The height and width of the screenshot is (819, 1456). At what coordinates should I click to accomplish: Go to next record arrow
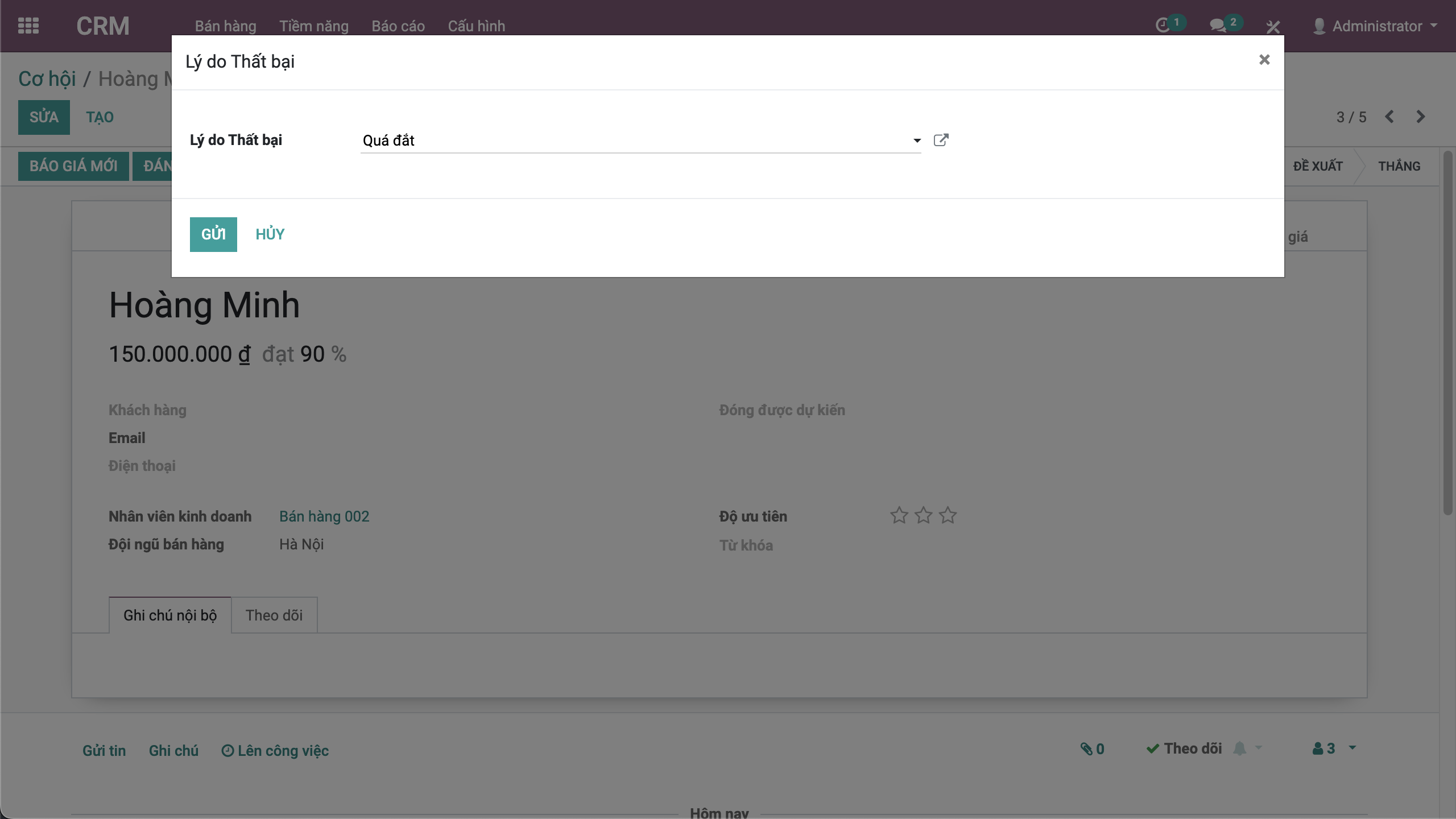point(1421,117)
